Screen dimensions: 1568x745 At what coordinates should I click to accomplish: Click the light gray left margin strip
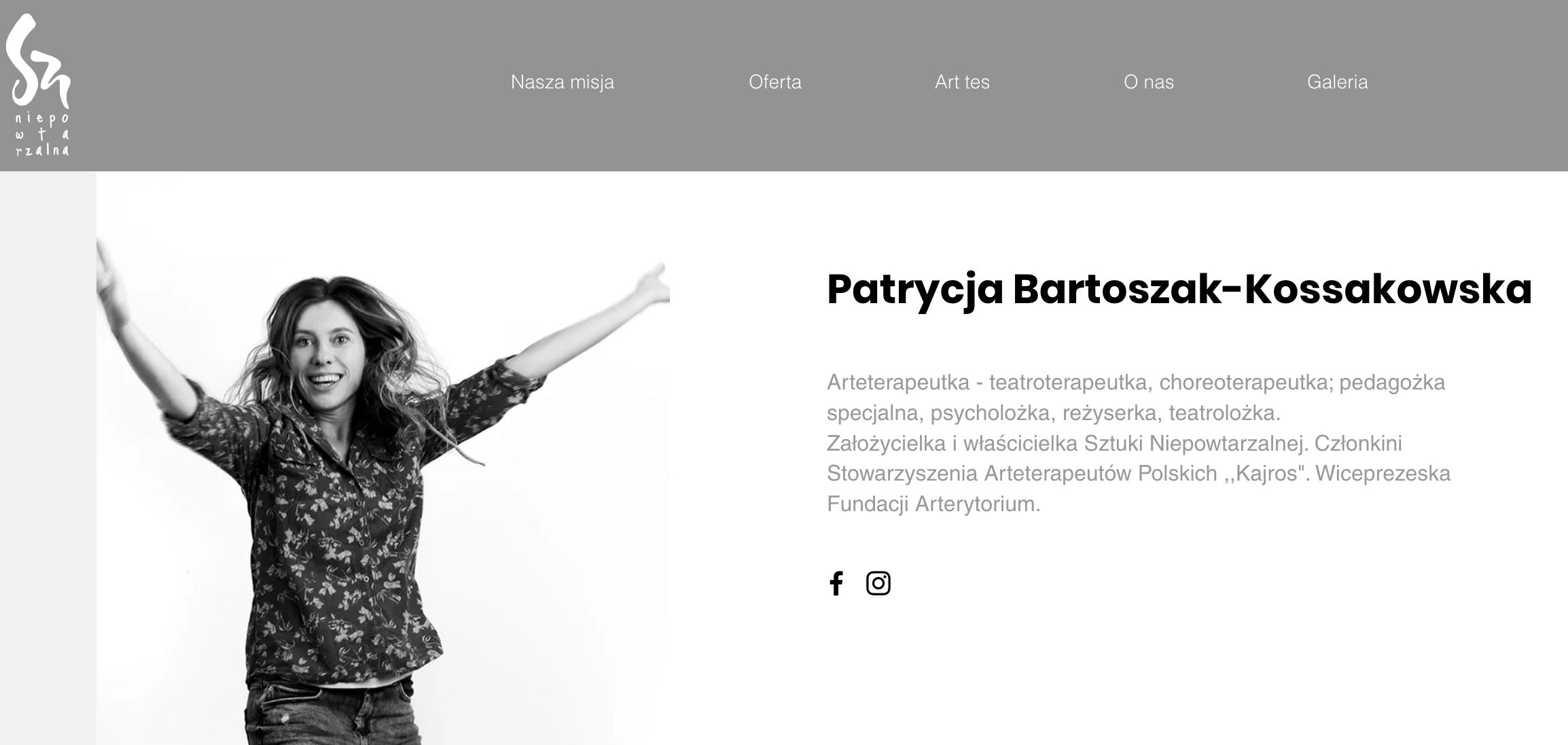click(x=48, y=459)
